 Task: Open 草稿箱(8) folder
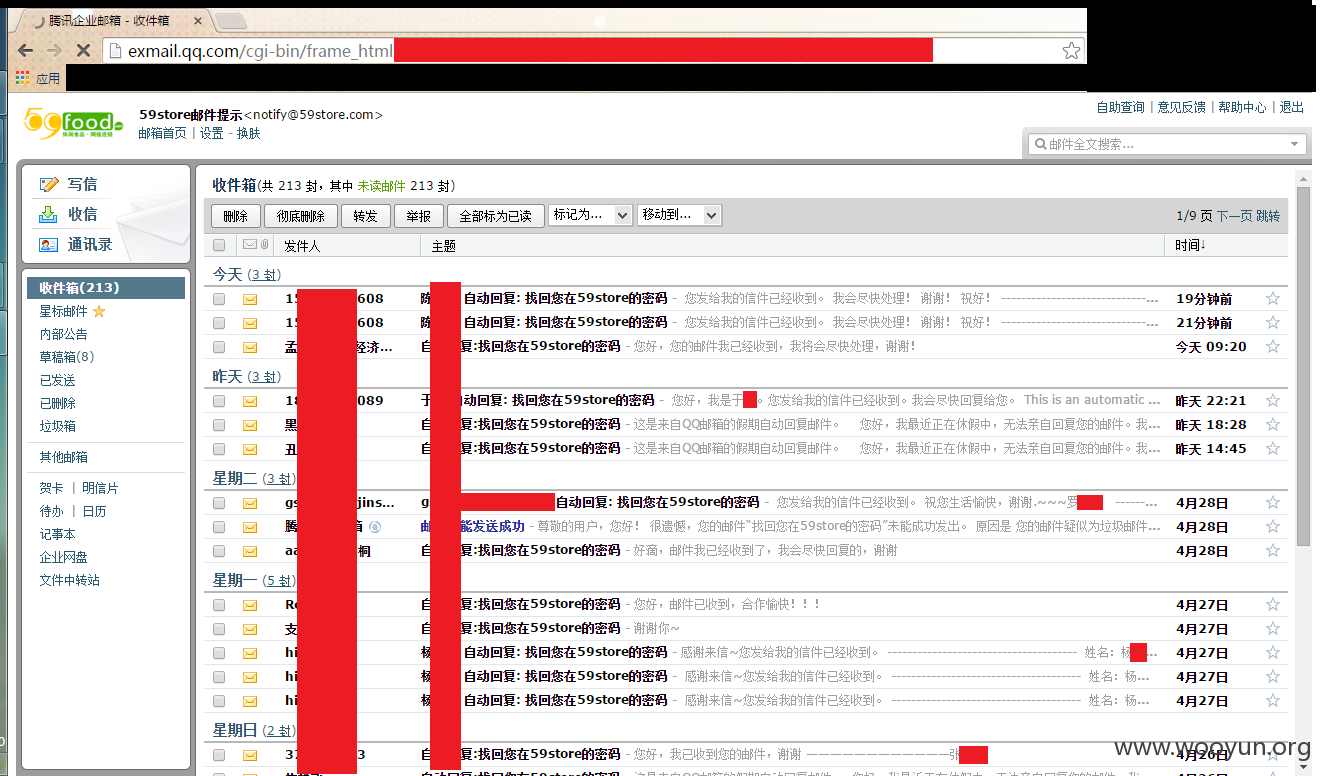[x=67, y=357]
